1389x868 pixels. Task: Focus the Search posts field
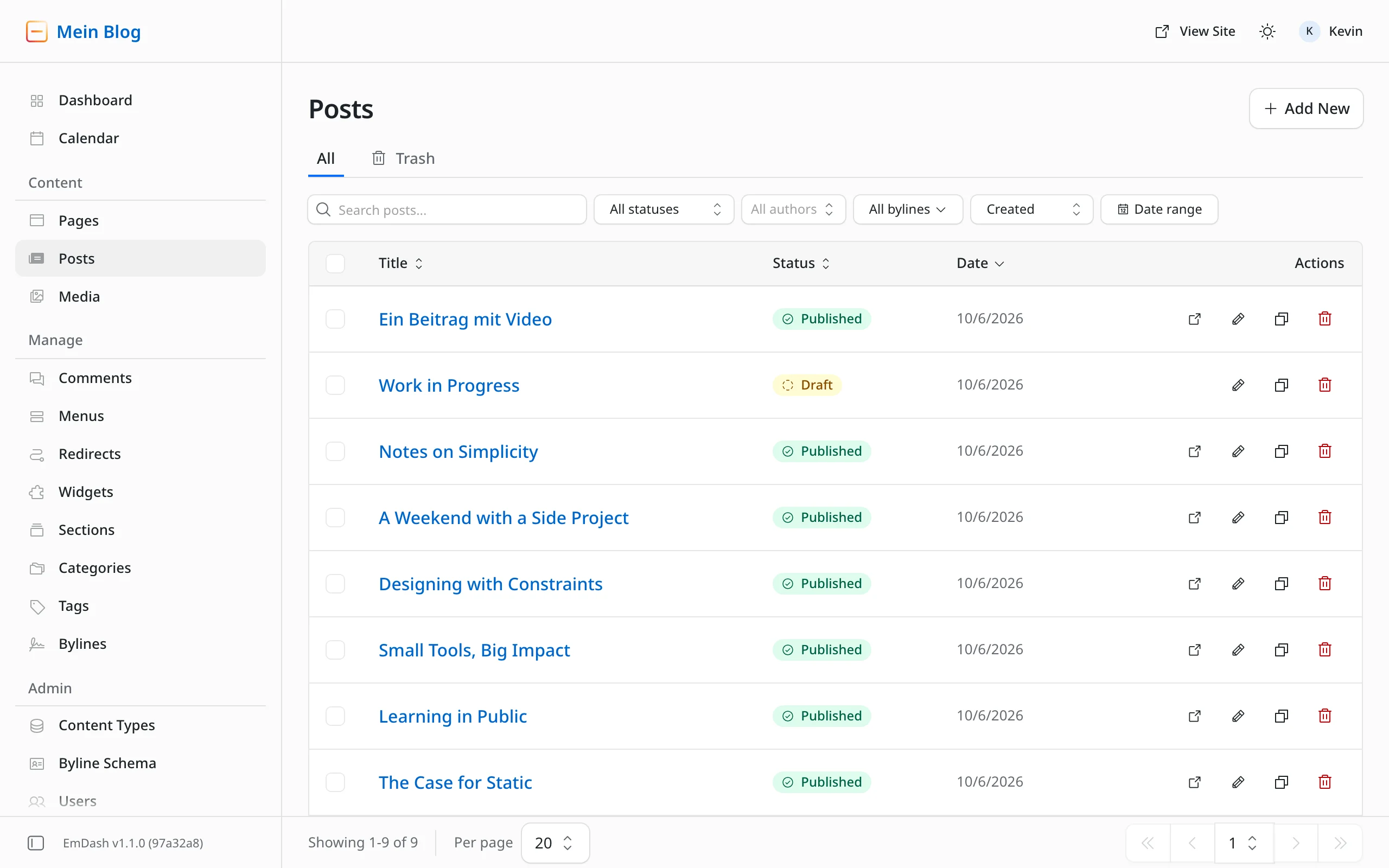447,209
